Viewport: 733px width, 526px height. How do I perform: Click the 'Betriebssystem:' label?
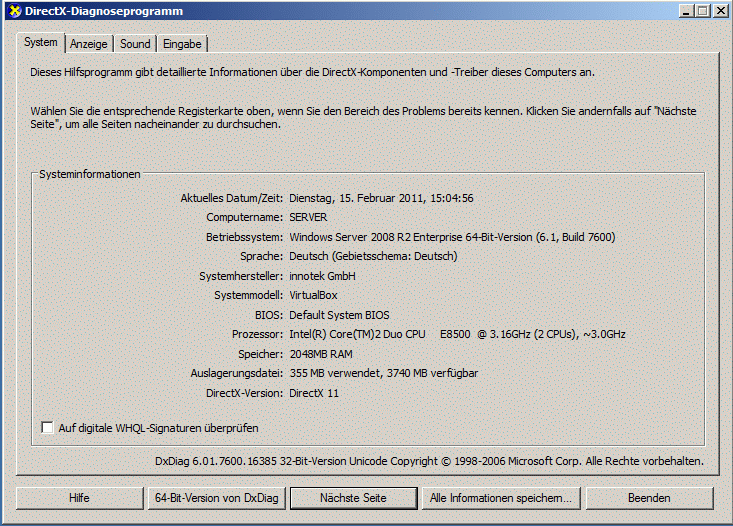(x=244, y=237)
